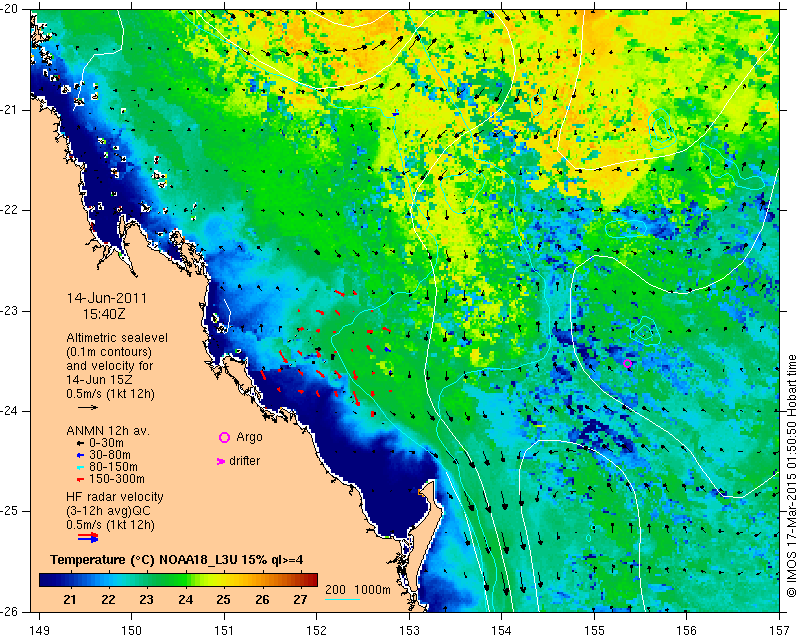Click the latitude axis label "-26"
This screenshot has height=640, width=800.
coord(11,611)
